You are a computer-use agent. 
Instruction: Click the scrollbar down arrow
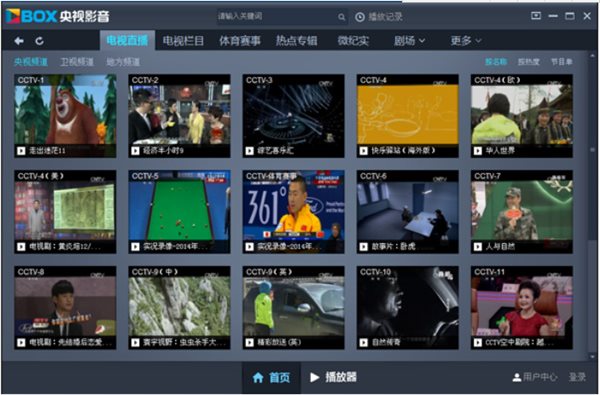click(593, 356)
